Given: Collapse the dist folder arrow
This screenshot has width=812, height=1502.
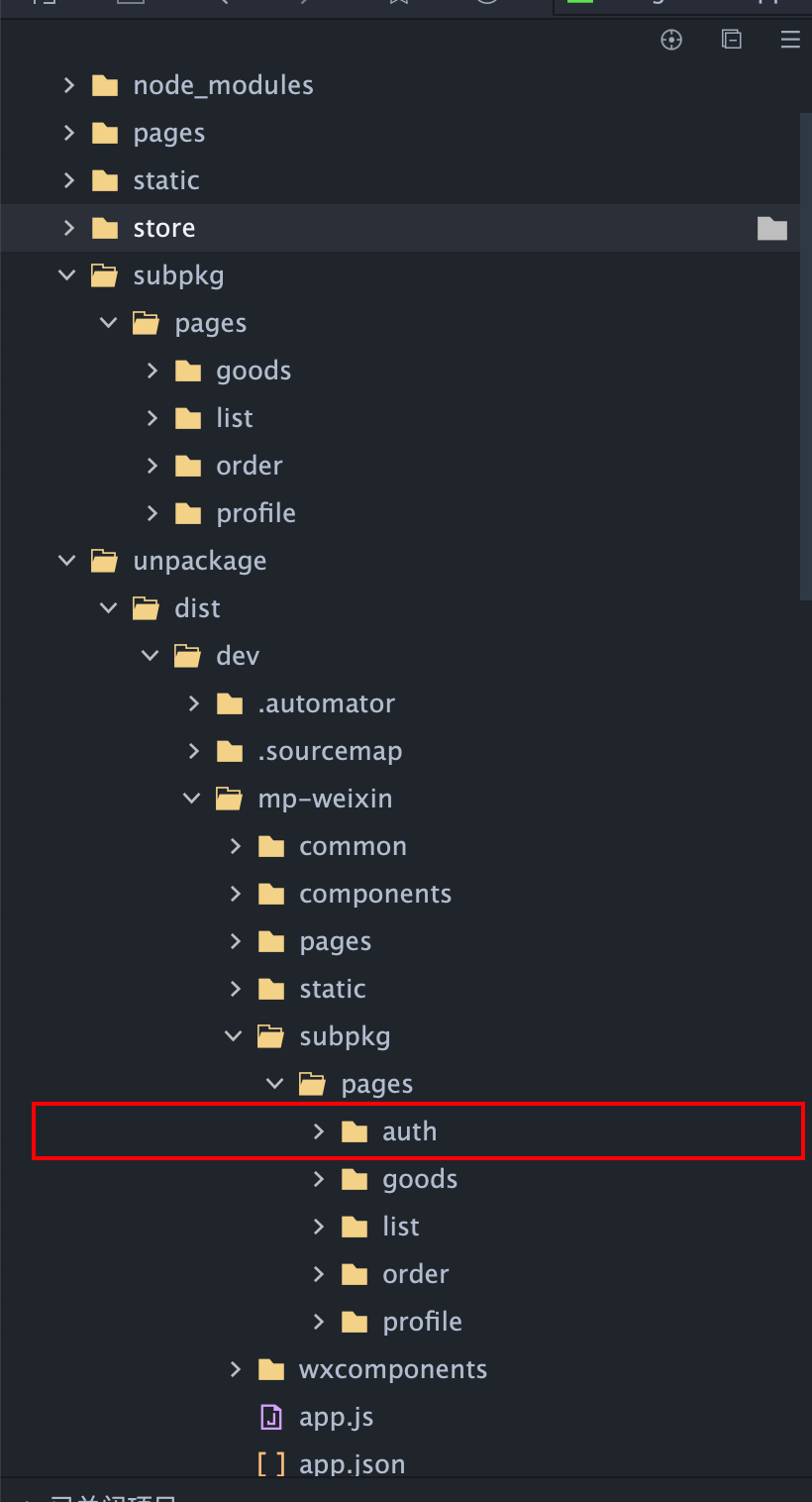Looking at the screenshot, I should 109,608.
